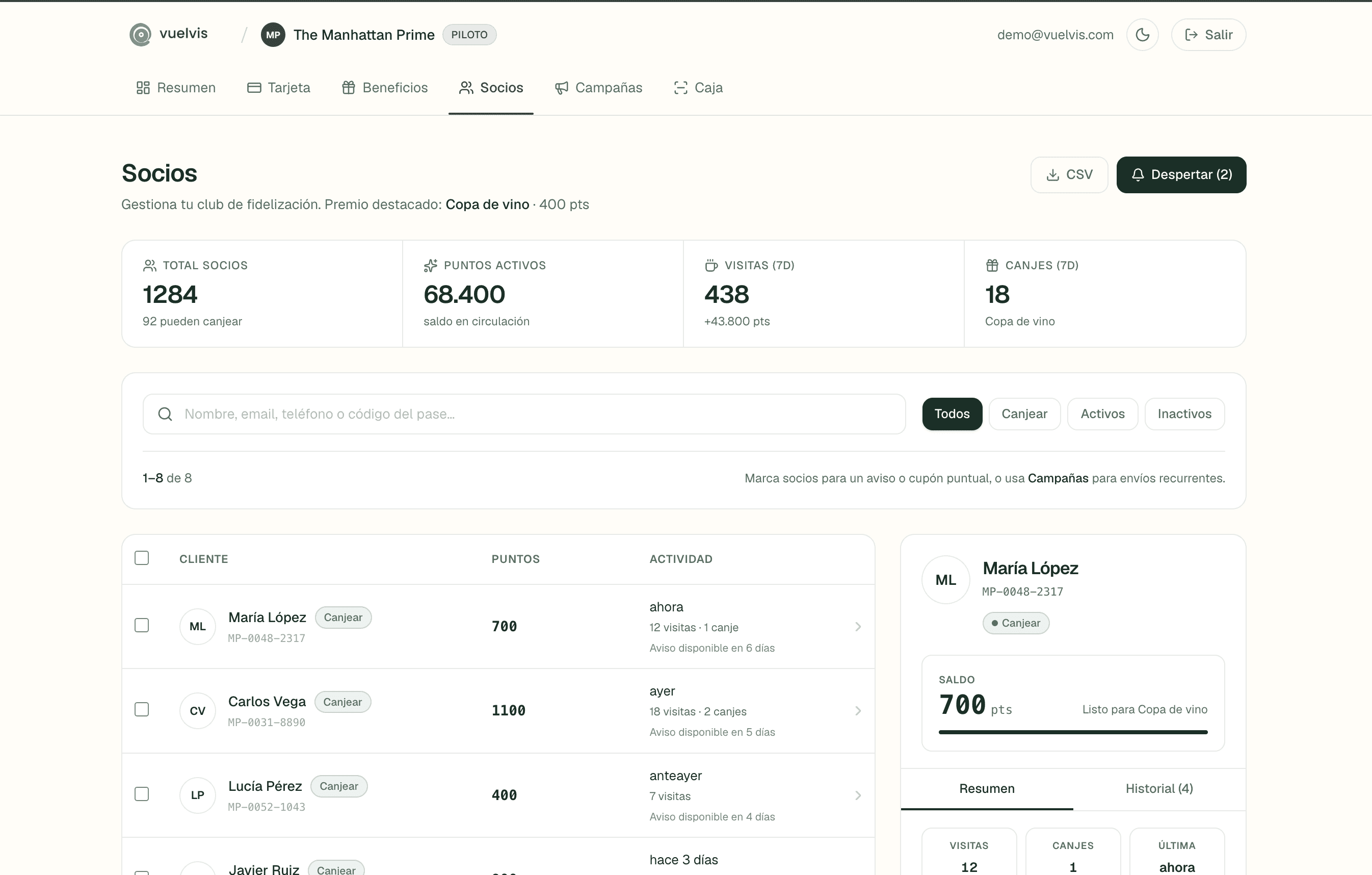
Task: Click 'The Manhattan Prime' venue name
Action: (x=364, y=35)
